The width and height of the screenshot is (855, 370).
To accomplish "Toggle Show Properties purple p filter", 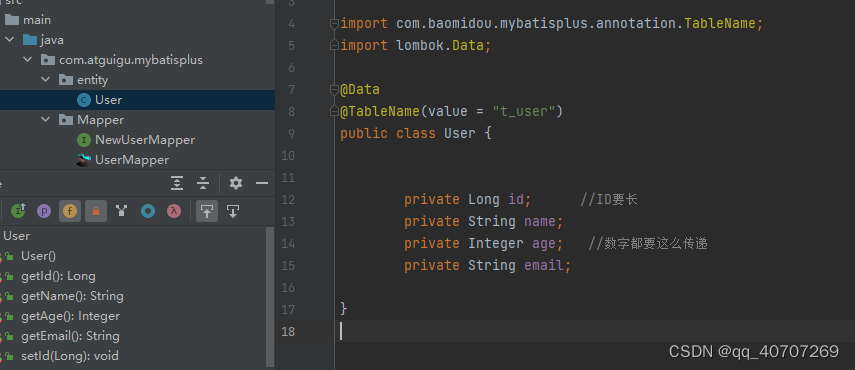I will (44, 211).
